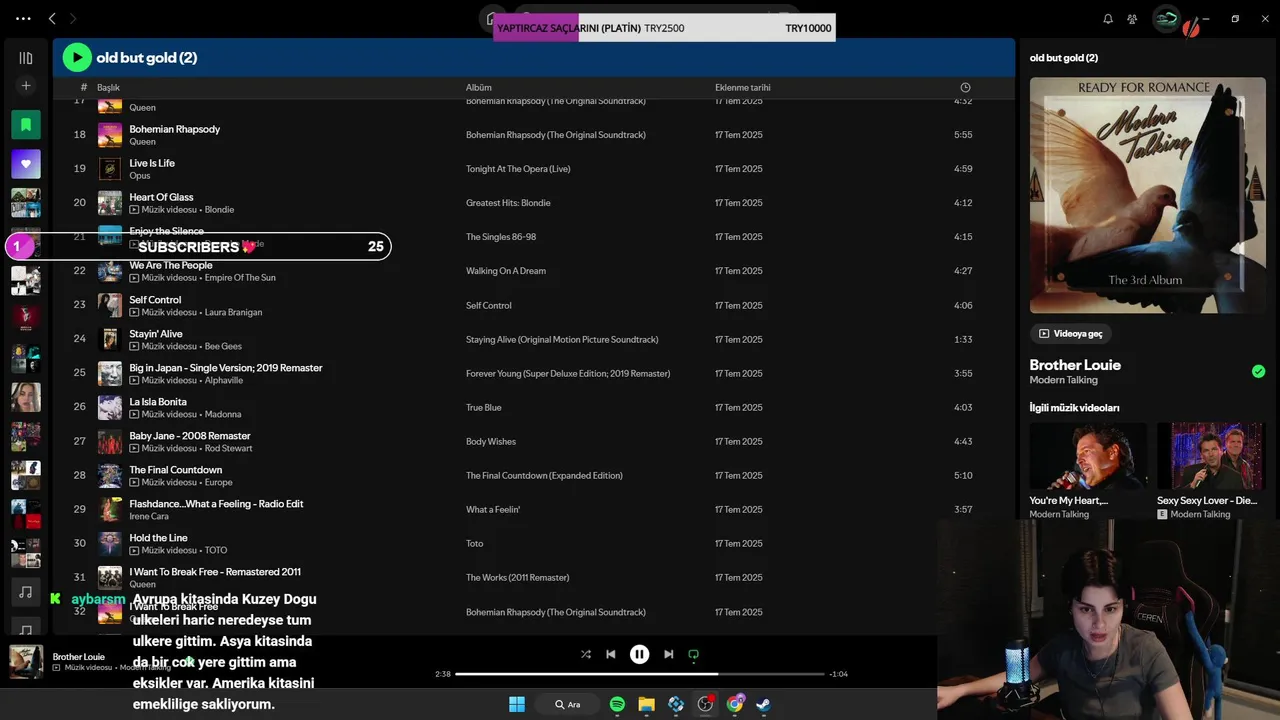
Task: Open the friend activity icon
Action: (x=1132, y=18)
